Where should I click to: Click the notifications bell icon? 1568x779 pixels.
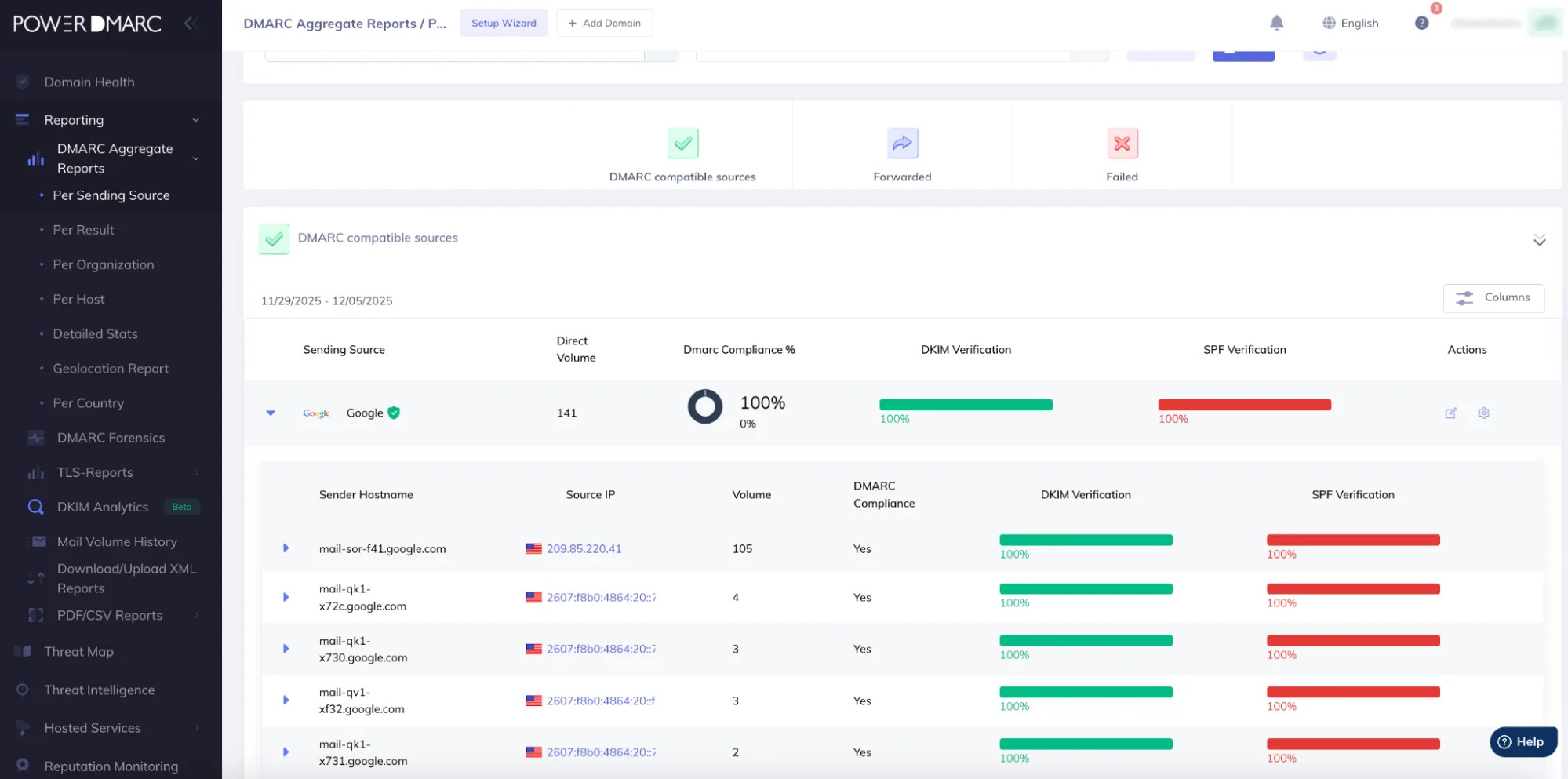click(1276, 23)
